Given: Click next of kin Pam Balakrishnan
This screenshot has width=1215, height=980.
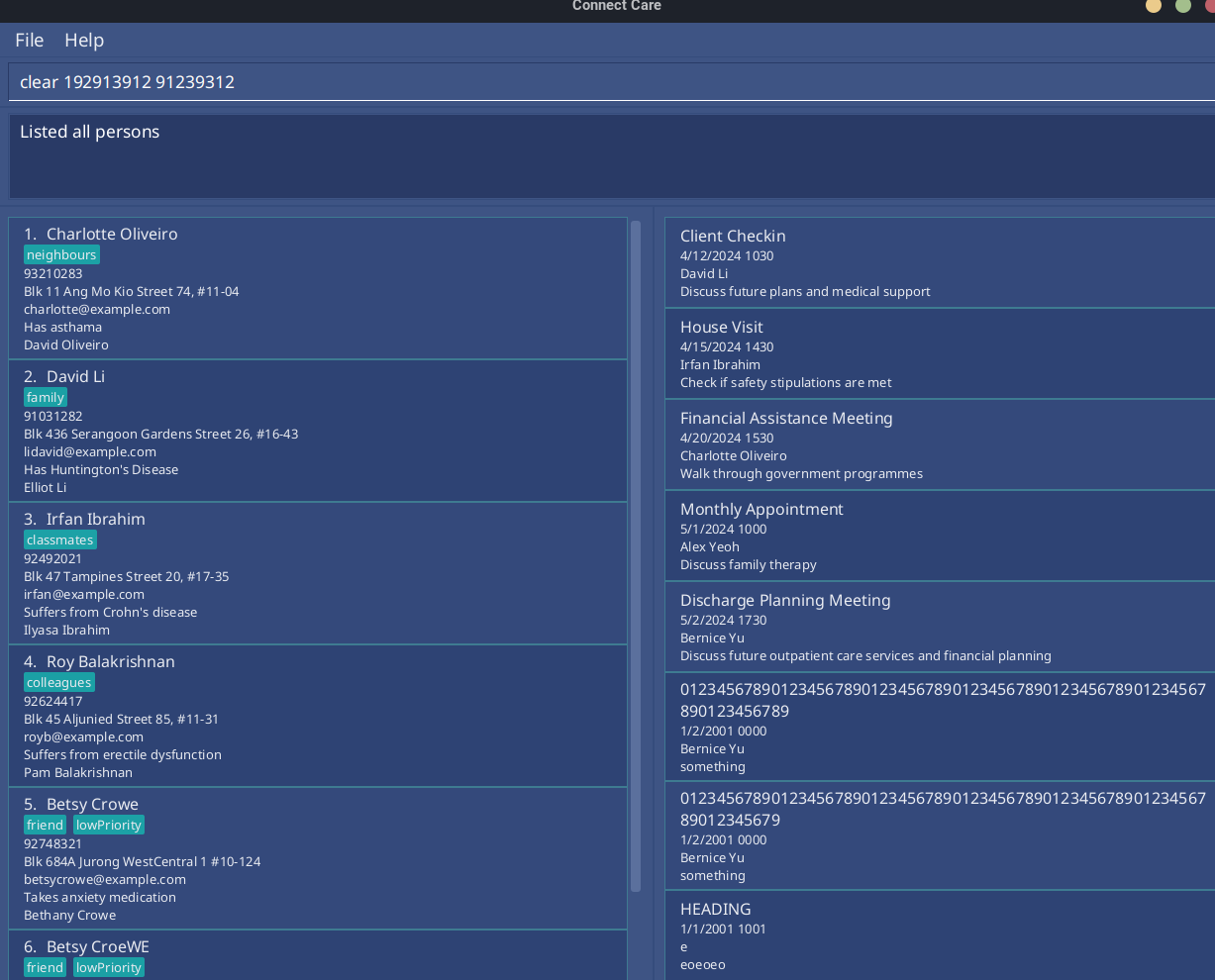Looking at the screenshot, I should coord(78,772).
